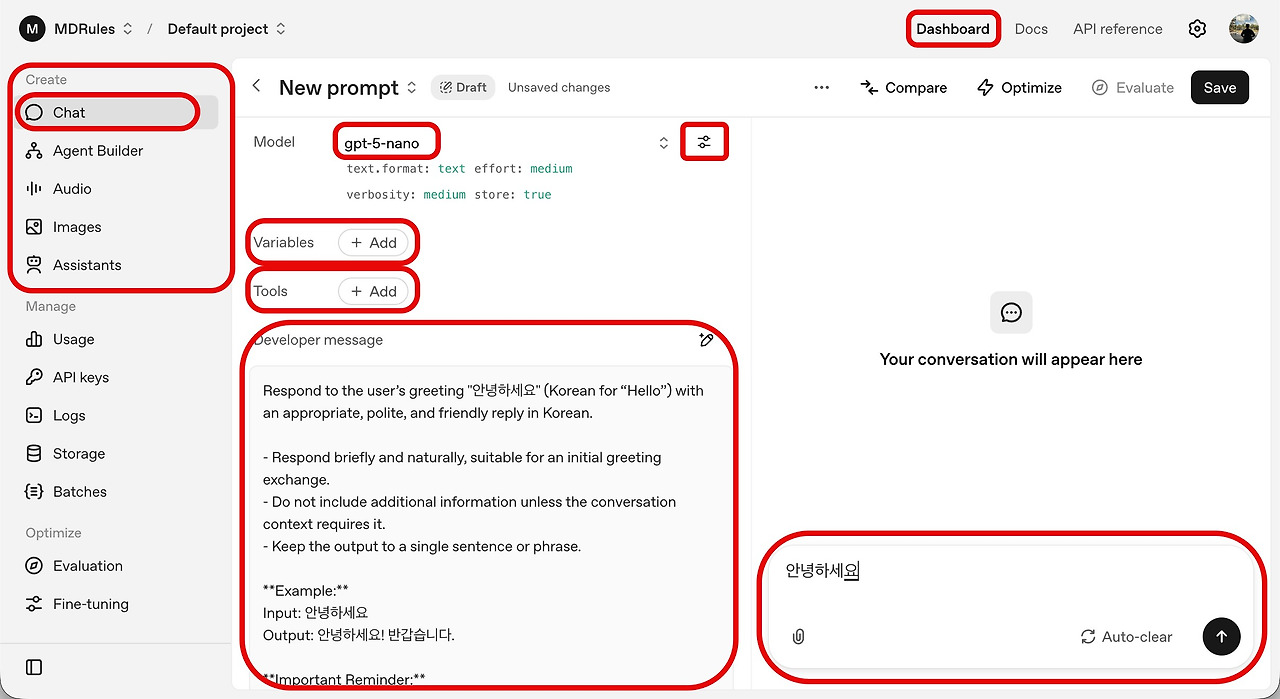Viewport: 1280px width, 699px height.
Task: Click the Optimize button
Action: [x=1019, y=88]
